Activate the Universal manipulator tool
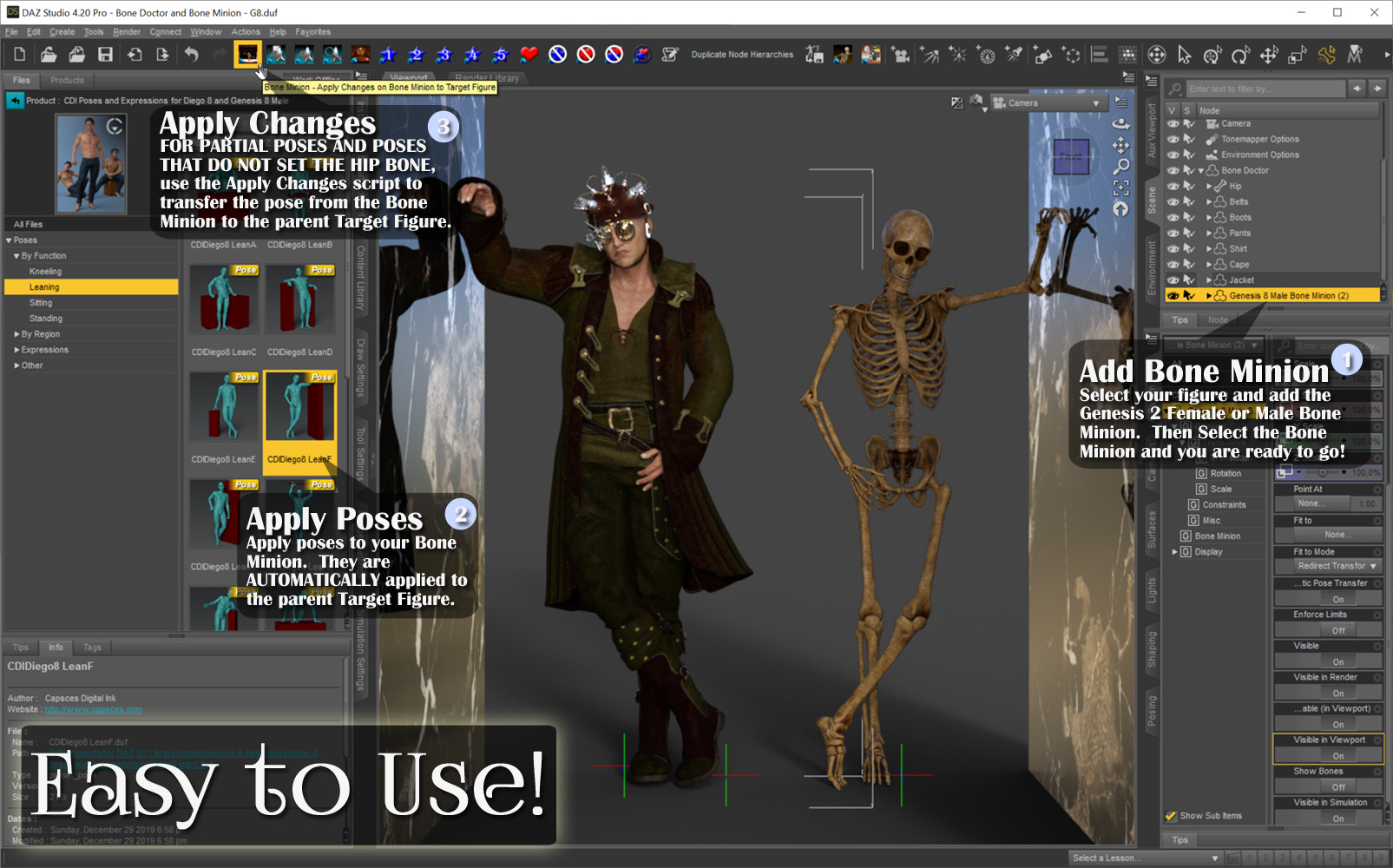The height and width of the screenshot is (868, 1393). 1212,54
